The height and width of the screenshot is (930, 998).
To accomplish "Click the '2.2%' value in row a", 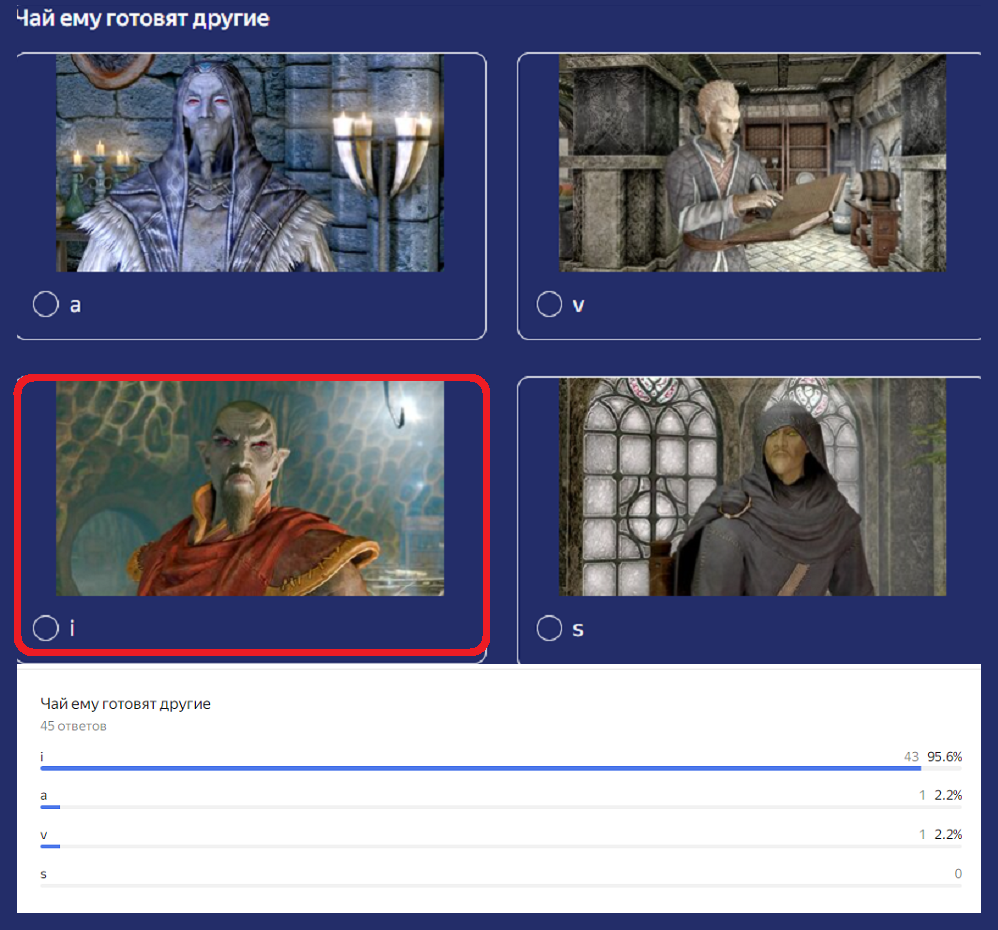I will (948, 795).
